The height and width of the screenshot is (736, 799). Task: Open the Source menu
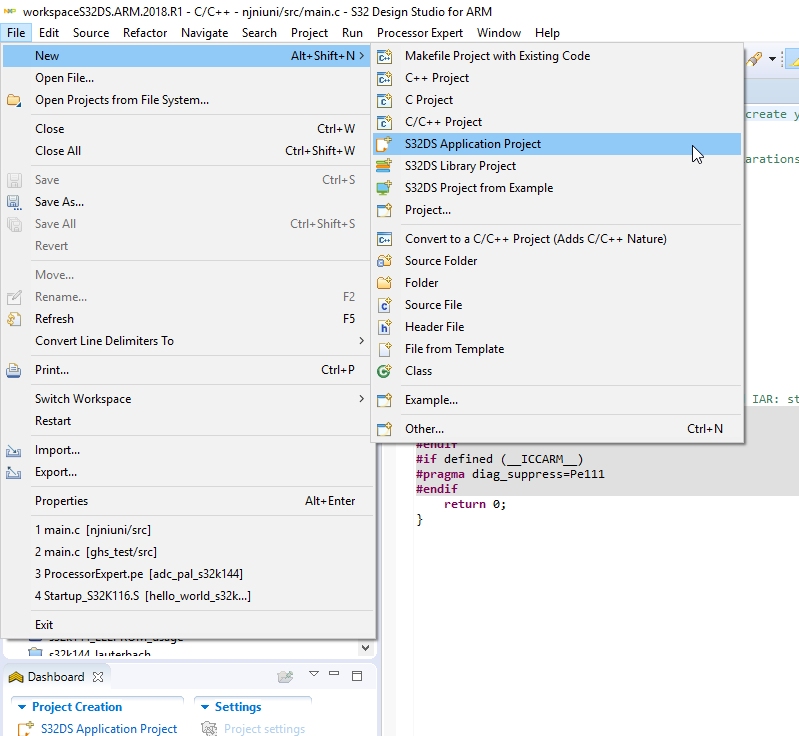(x=91, y=33)
